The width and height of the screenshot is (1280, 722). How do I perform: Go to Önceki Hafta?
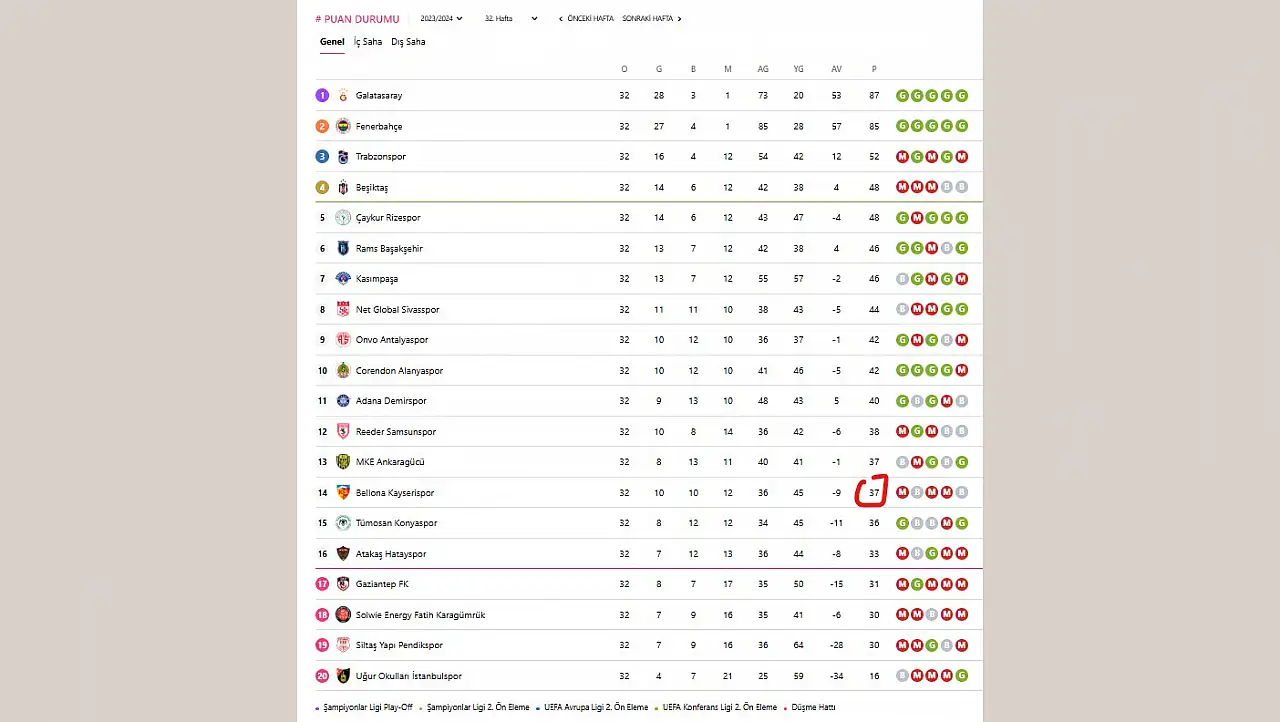(x=587, y=19)
